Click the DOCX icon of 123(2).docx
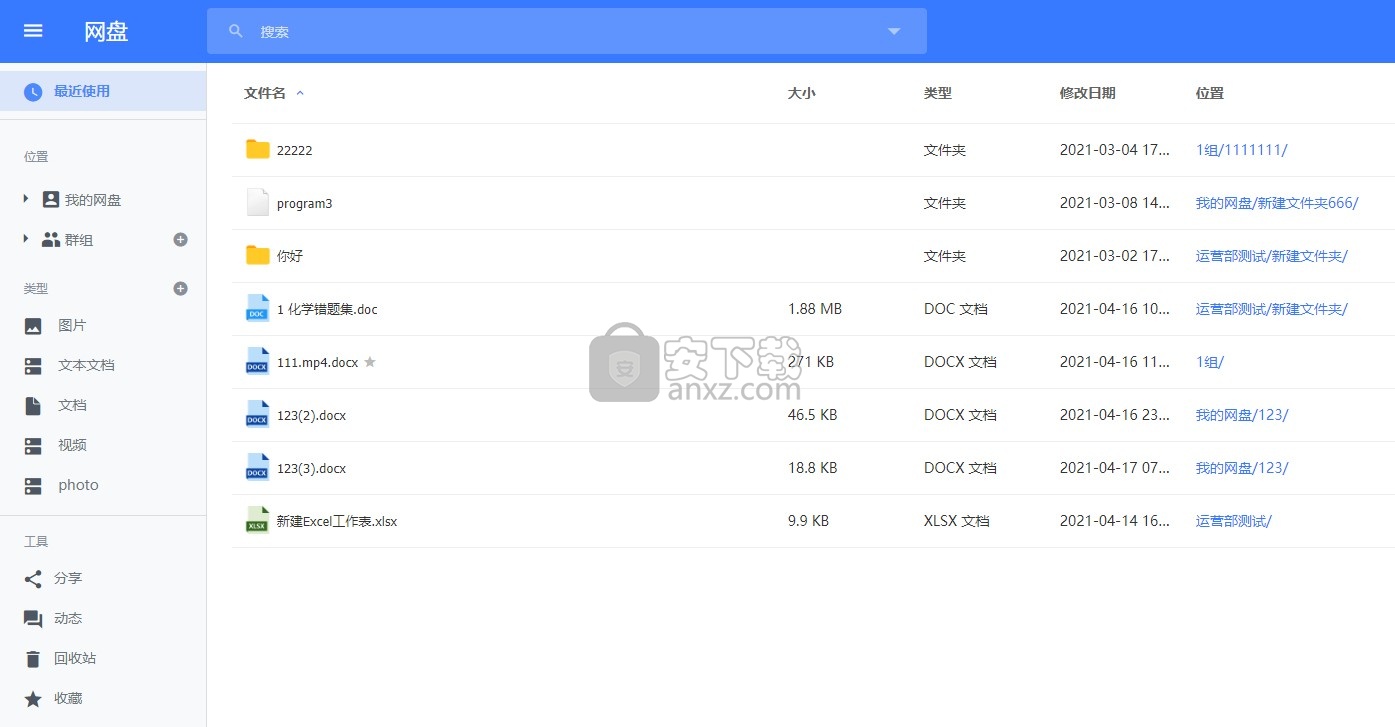Viewport: 1395px width, 727px height. click(258, 414)
